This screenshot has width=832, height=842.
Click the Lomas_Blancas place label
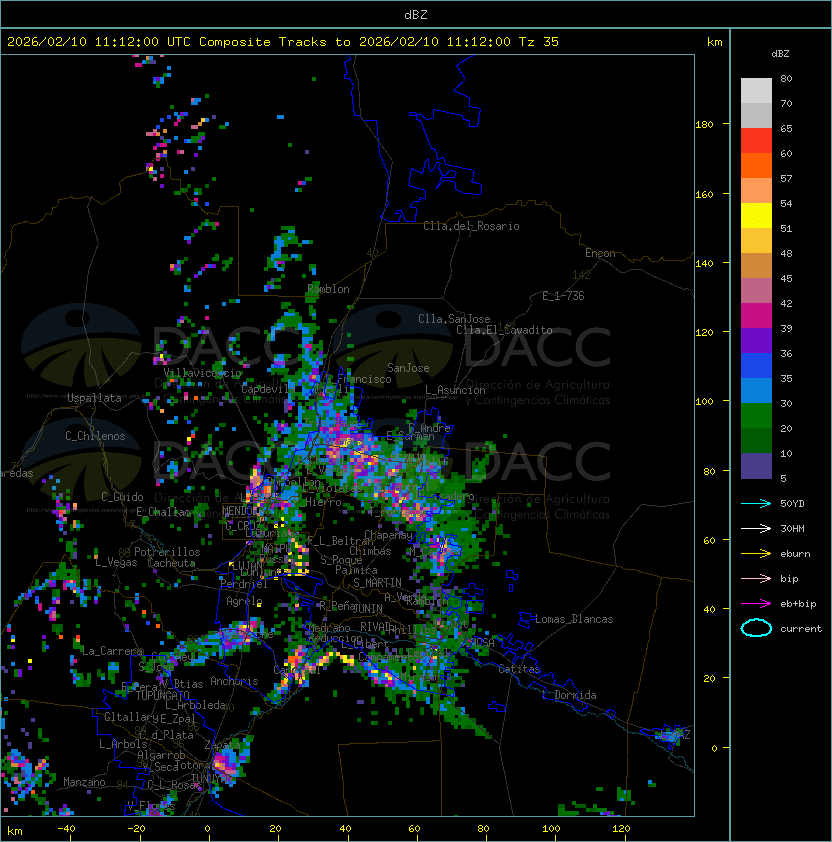(574, 619)
